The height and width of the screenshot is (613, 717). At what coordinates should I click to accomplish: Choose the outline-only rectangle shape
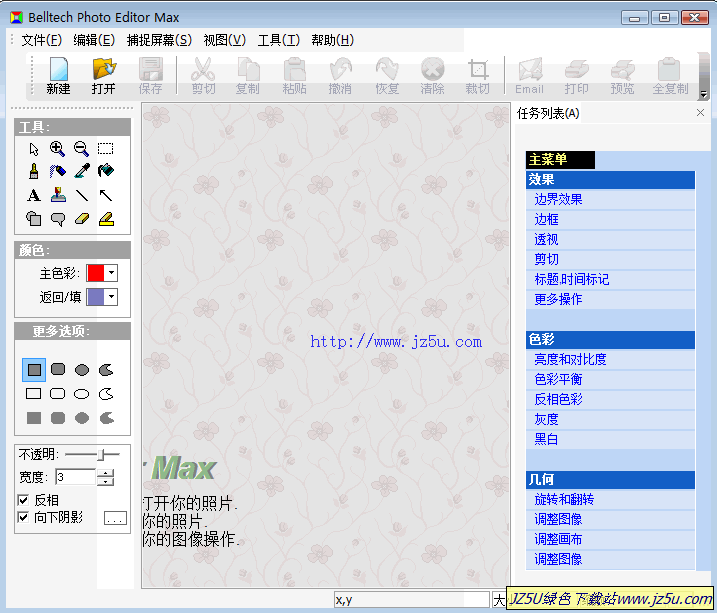pos(34,394)
